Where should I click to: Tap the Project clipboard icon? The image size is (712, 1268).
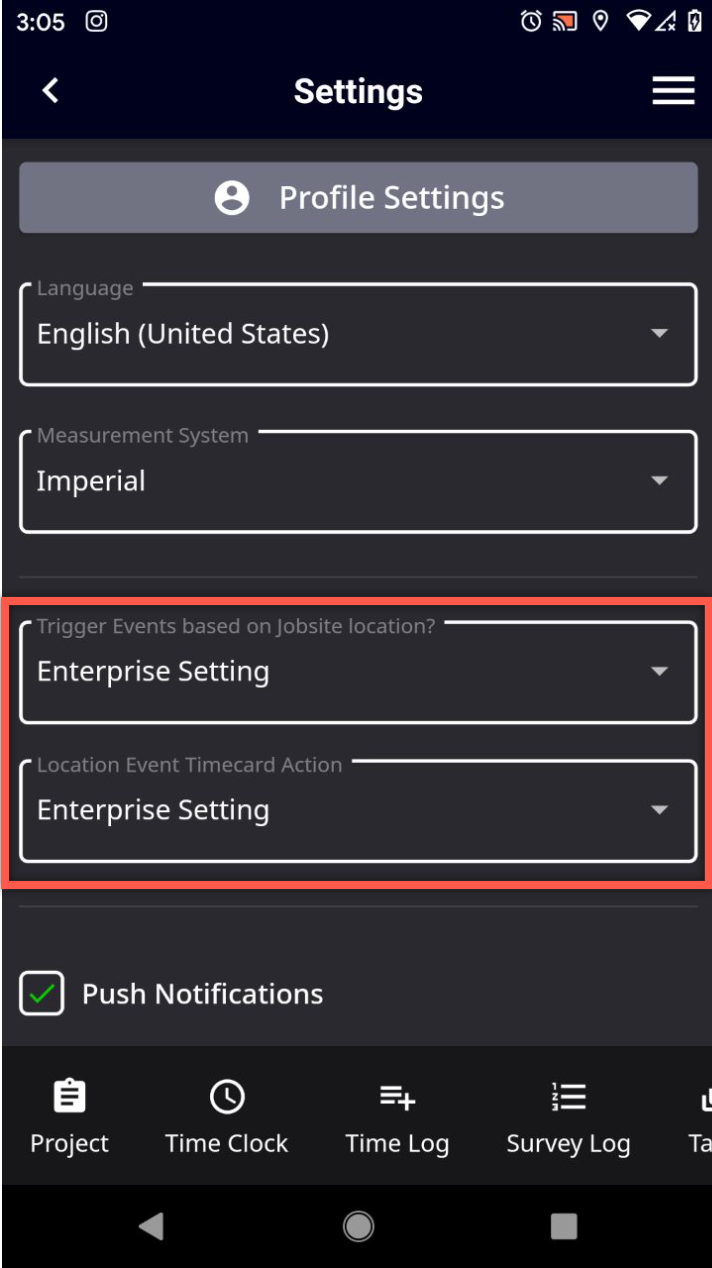click(x=69, y=1097)
